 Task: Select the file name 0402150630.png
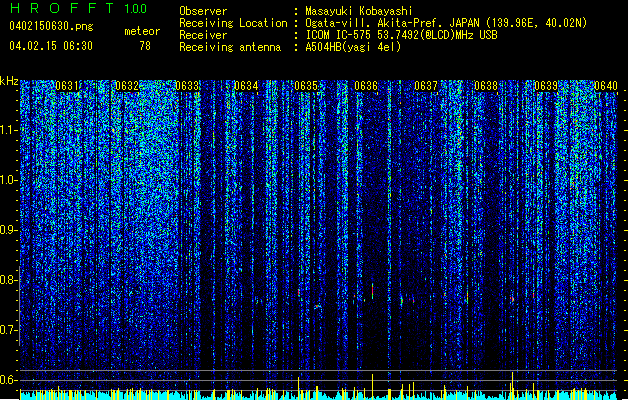pyautogui.click(x=51, y=26)
